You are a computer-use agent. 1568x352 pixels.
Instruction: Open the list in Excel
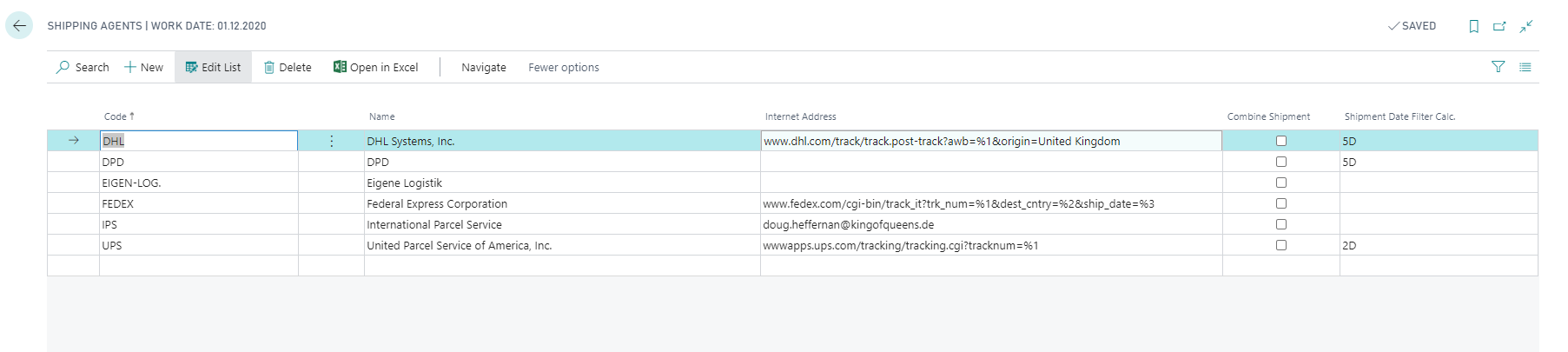pyautogui.click(x=376, y=67)
